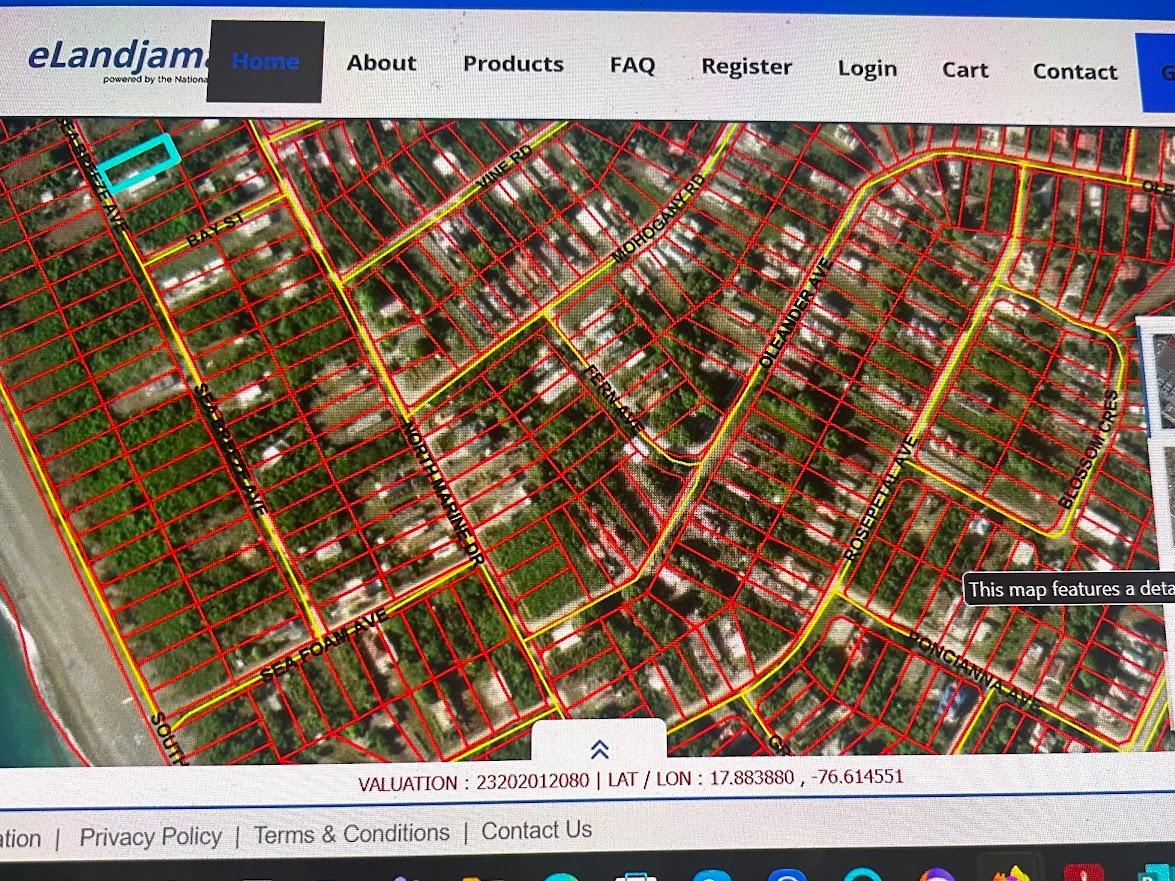This screenshot has height=881, width=1175.
Task: Open the Register page
Action: pyautogui.click(x=746, y=67)
